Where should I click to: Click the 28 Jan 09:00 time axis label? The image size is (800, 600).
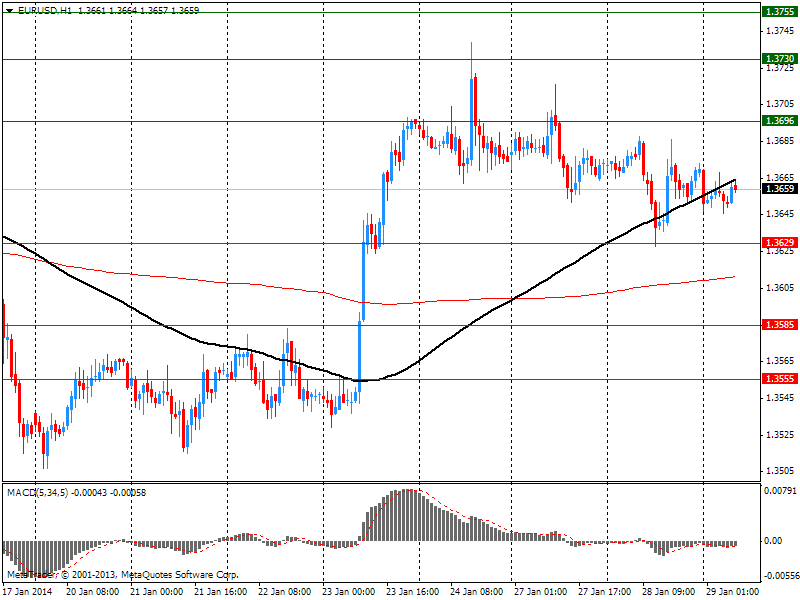pyautogui.click(x=668, y=592)
